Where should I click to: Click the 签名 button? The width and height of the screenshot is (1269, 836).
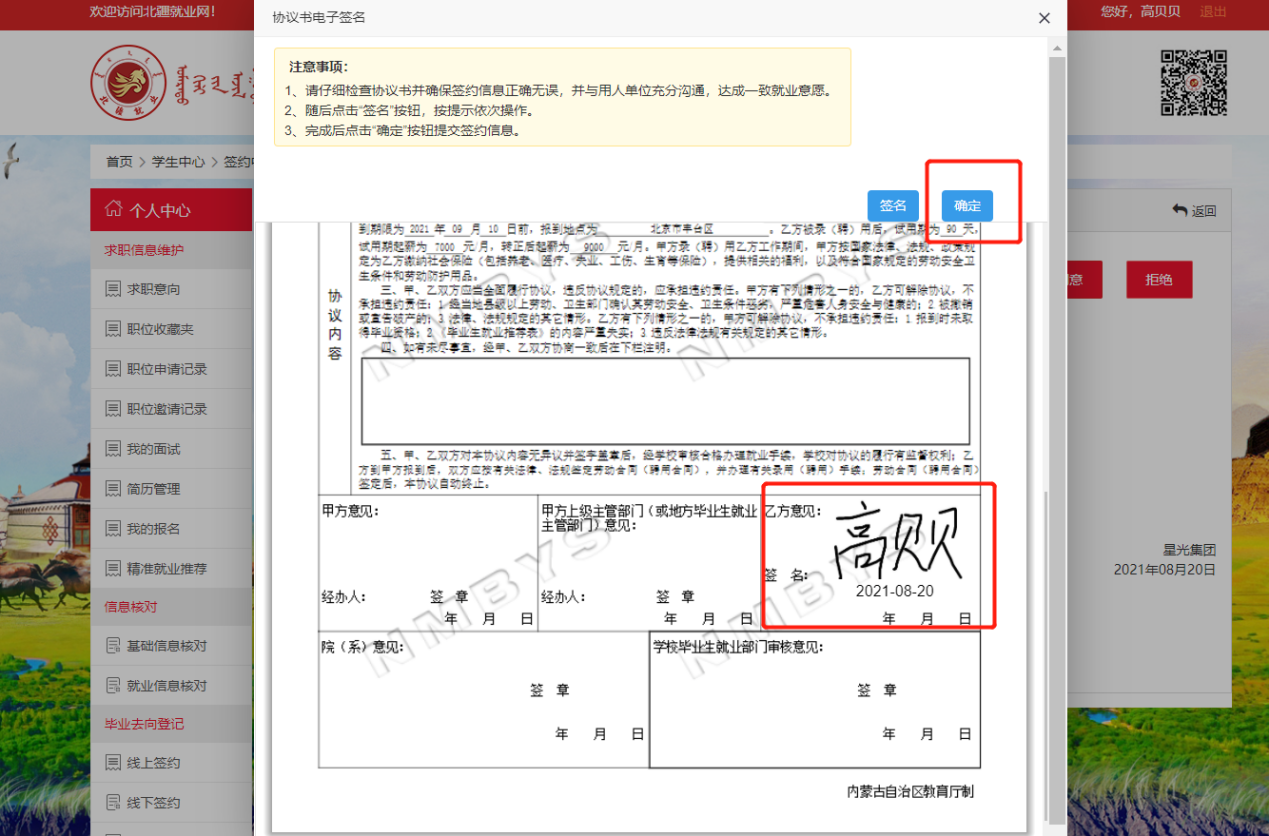coord(892,205)
